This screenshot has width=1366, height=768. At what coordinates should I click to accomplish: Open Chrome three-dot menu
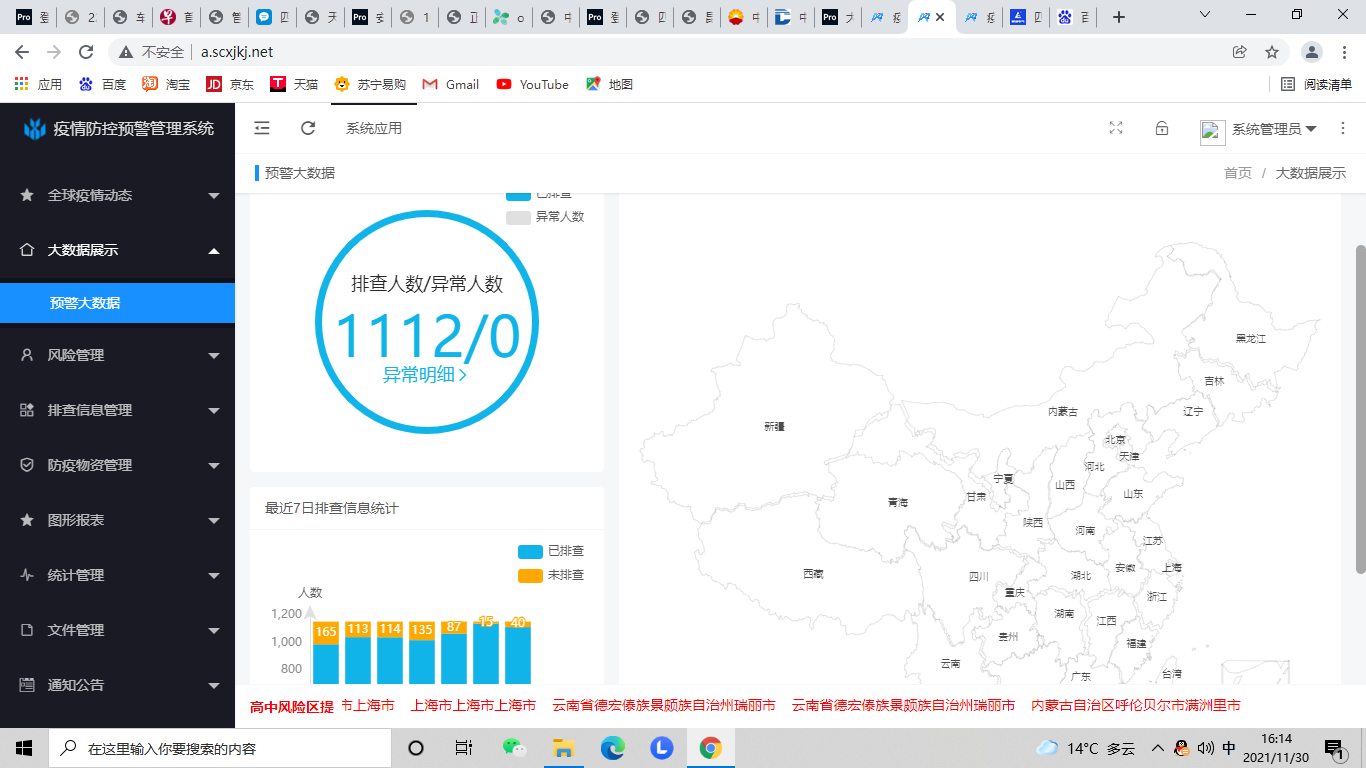coord(1345,52)
